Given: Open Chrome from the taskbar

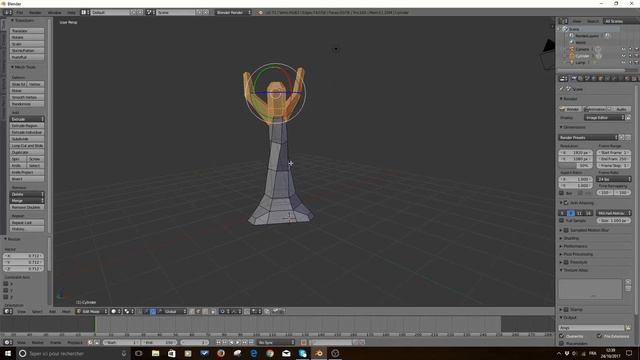Looking at the screenshot, I should tap(270, 353).
